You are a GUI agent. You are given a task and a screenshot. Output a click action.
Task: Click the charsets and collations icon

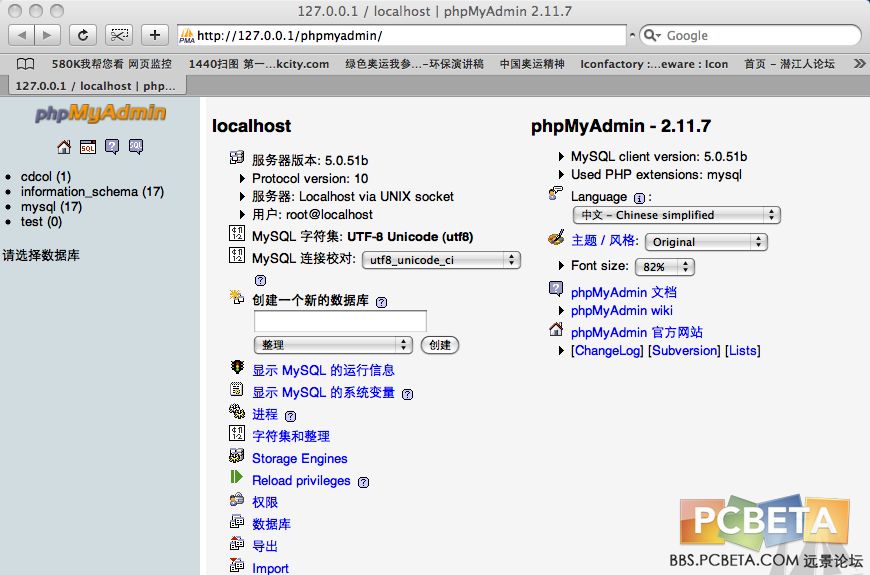click(237, 433)
